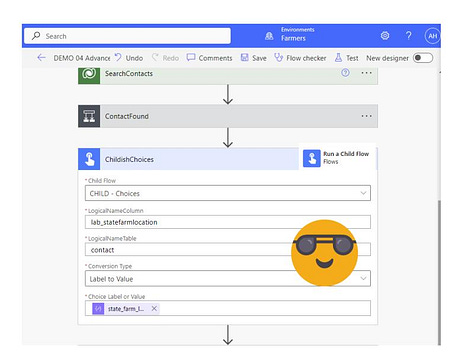Viewport: 474px width, 361px height.
Task: Click the Comments speech bubble icon
Action: pyautogui.click(x=191, y=58)
